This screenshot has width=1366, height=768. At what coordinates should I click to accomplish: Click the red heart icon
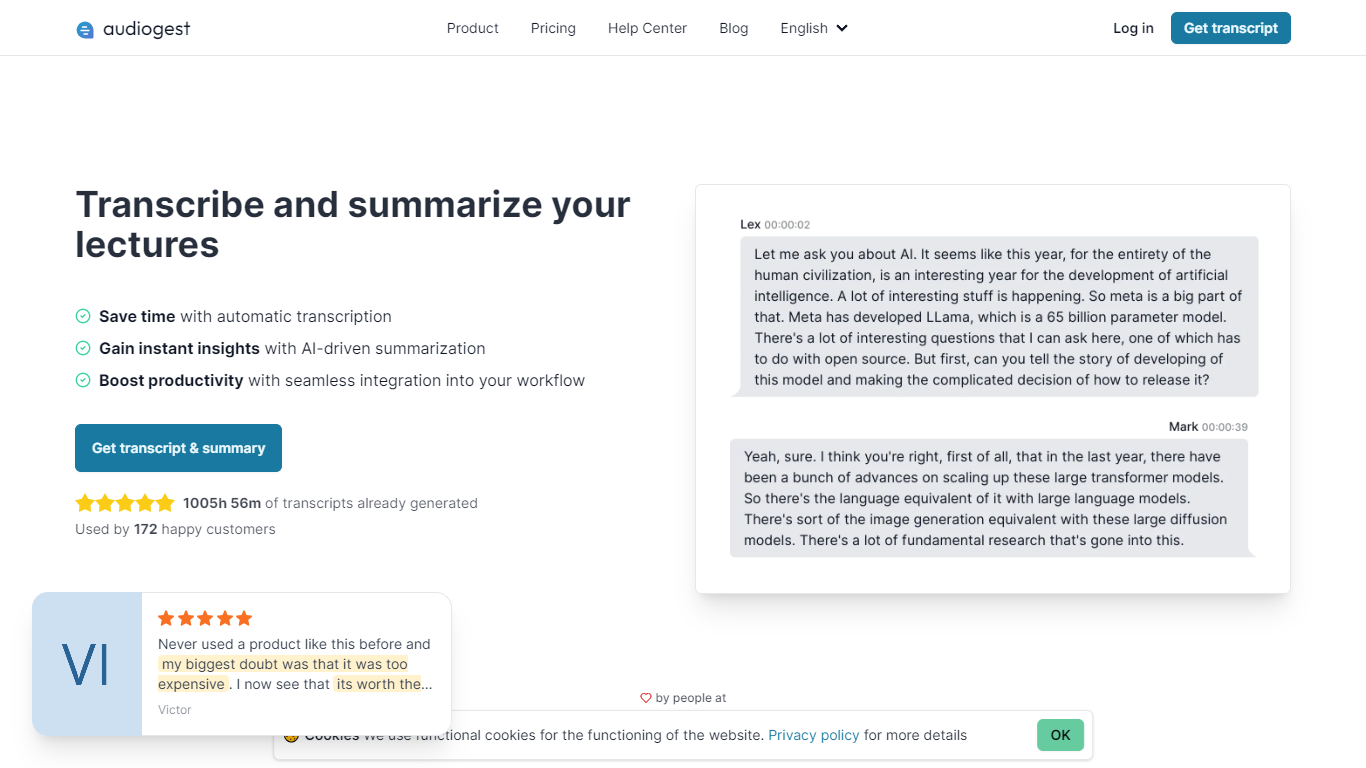(x=646, y=698)
